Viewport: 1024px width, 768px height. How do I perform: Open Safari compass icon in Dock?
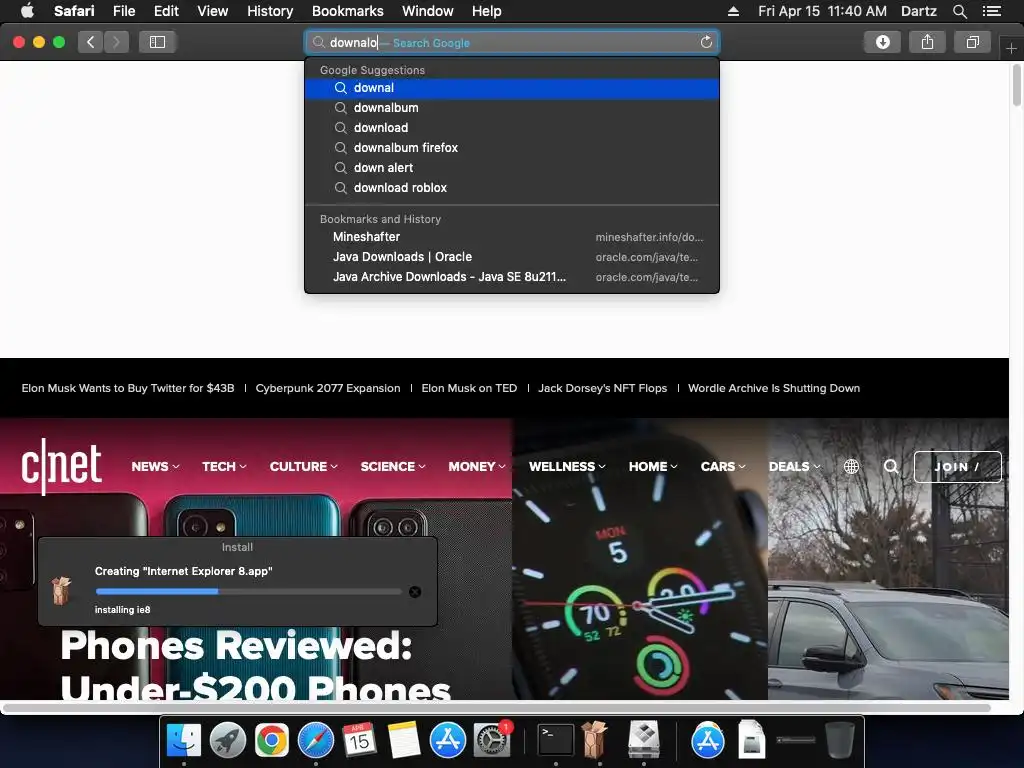(315, 740)
